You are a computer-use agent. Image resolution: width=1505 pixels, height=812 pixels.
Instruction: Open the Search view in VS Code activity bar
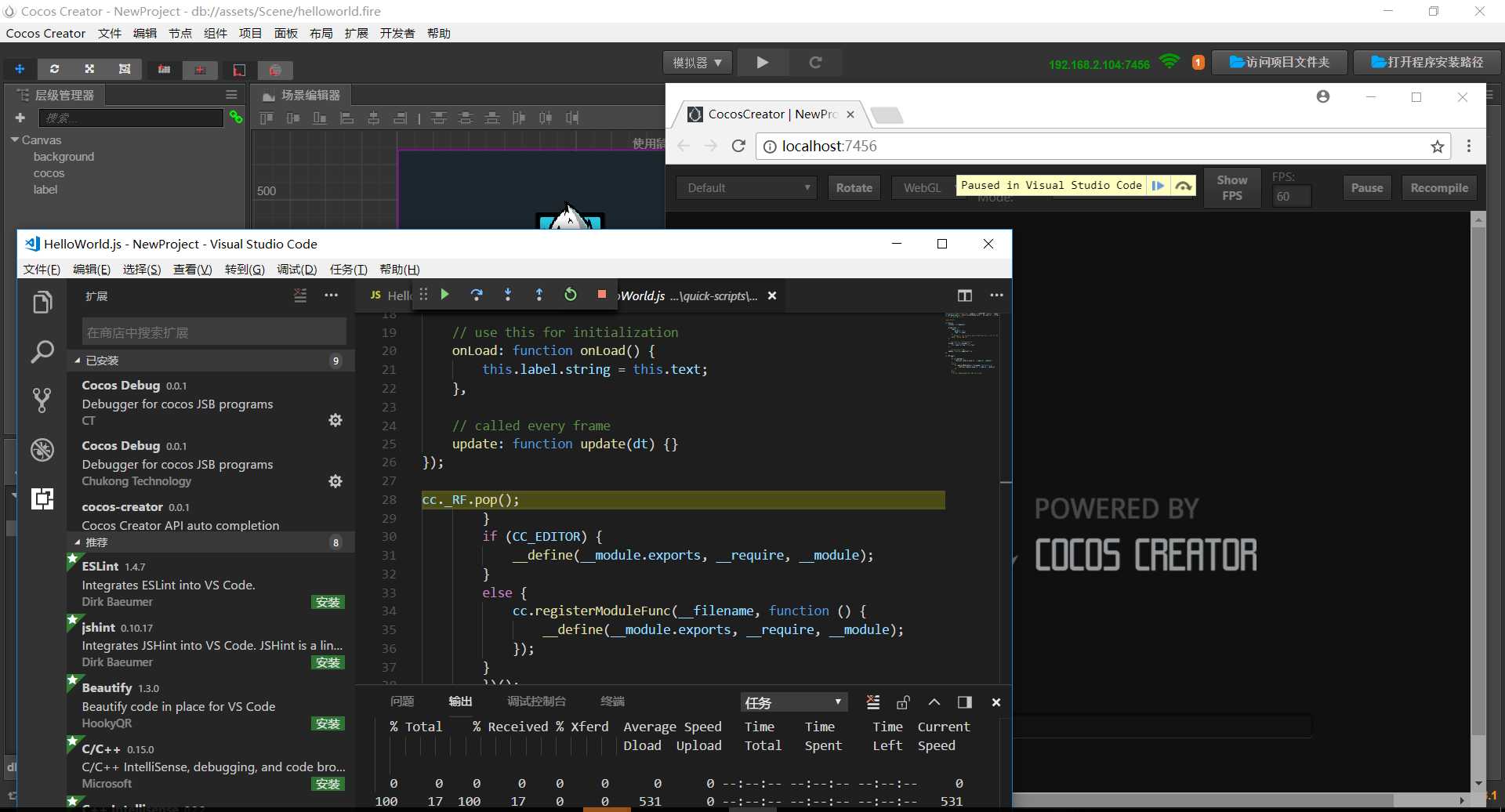[x=42, y=352]
